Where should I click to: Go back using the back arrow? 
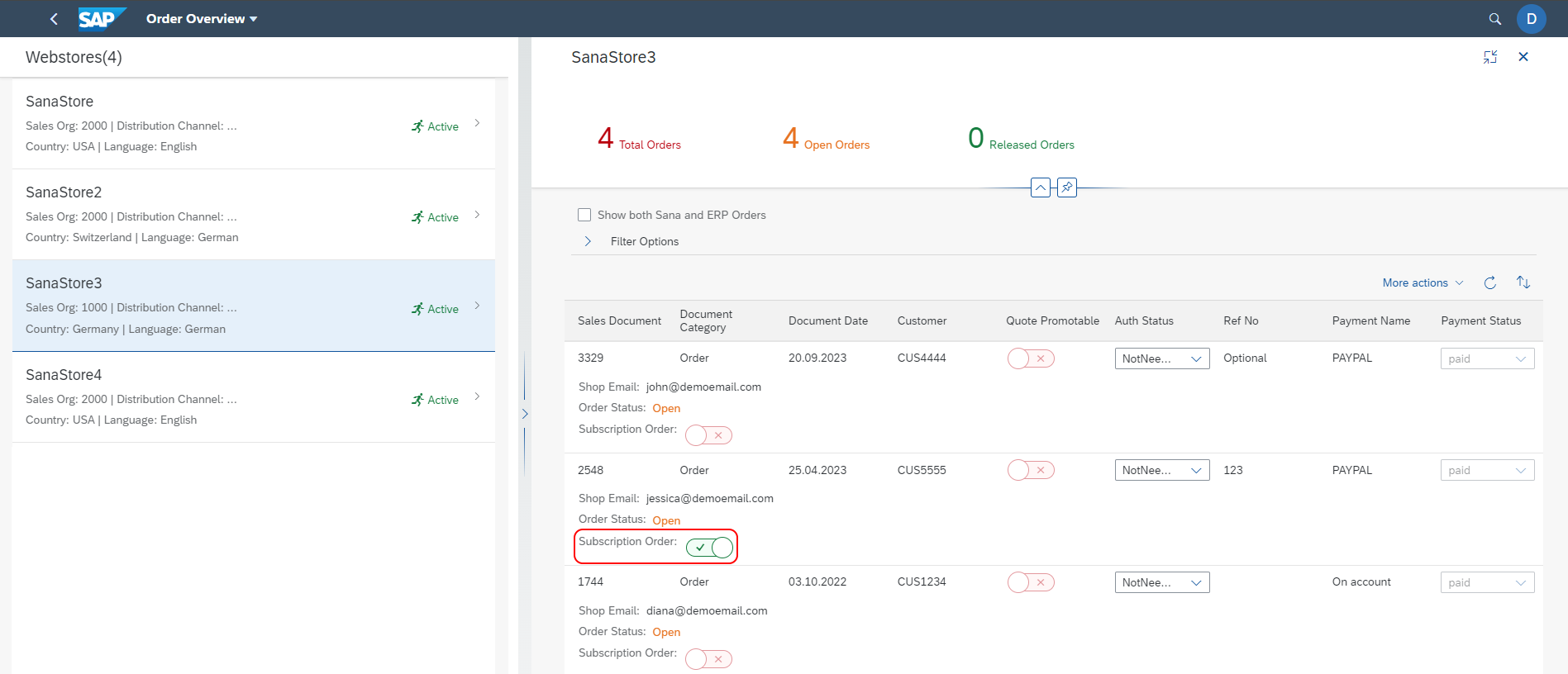click(x=54, y=18)
